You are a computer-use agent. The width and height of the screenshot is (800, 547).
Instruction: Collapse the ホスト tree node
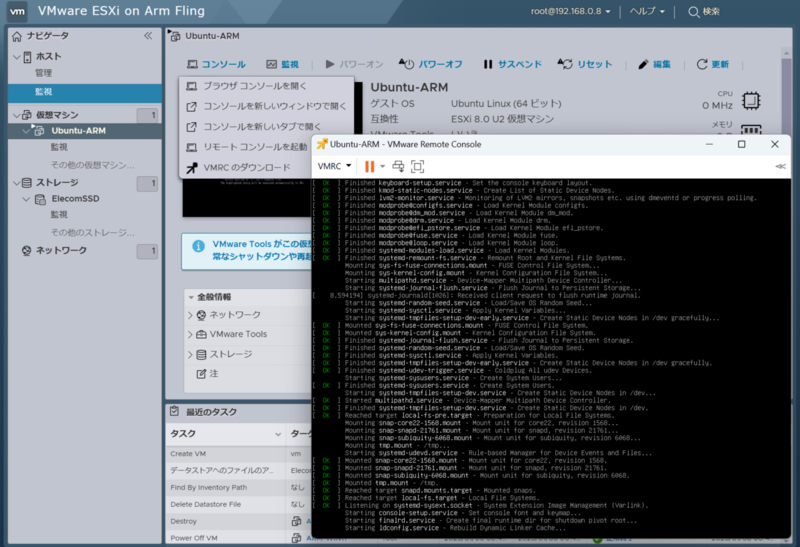coord(16,57)
